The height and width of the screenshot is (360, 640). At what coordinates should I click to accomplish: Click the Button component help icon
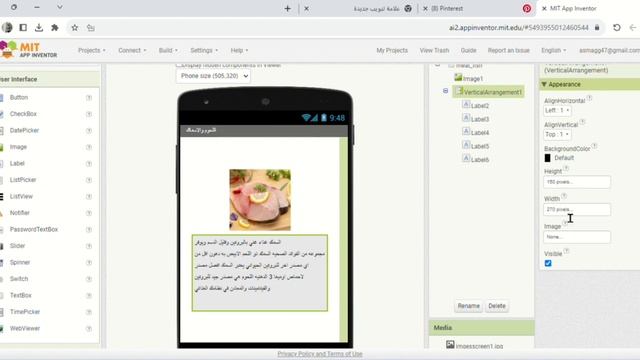(x=89, y=98)
